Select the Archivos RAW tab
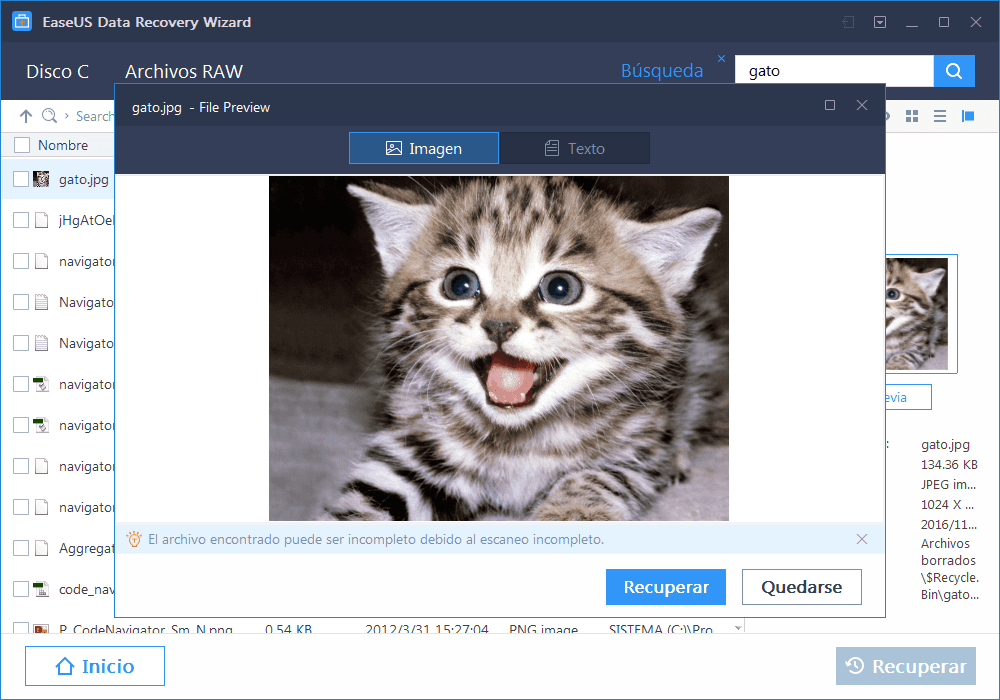1000x700 pixels. pos(184,71)
